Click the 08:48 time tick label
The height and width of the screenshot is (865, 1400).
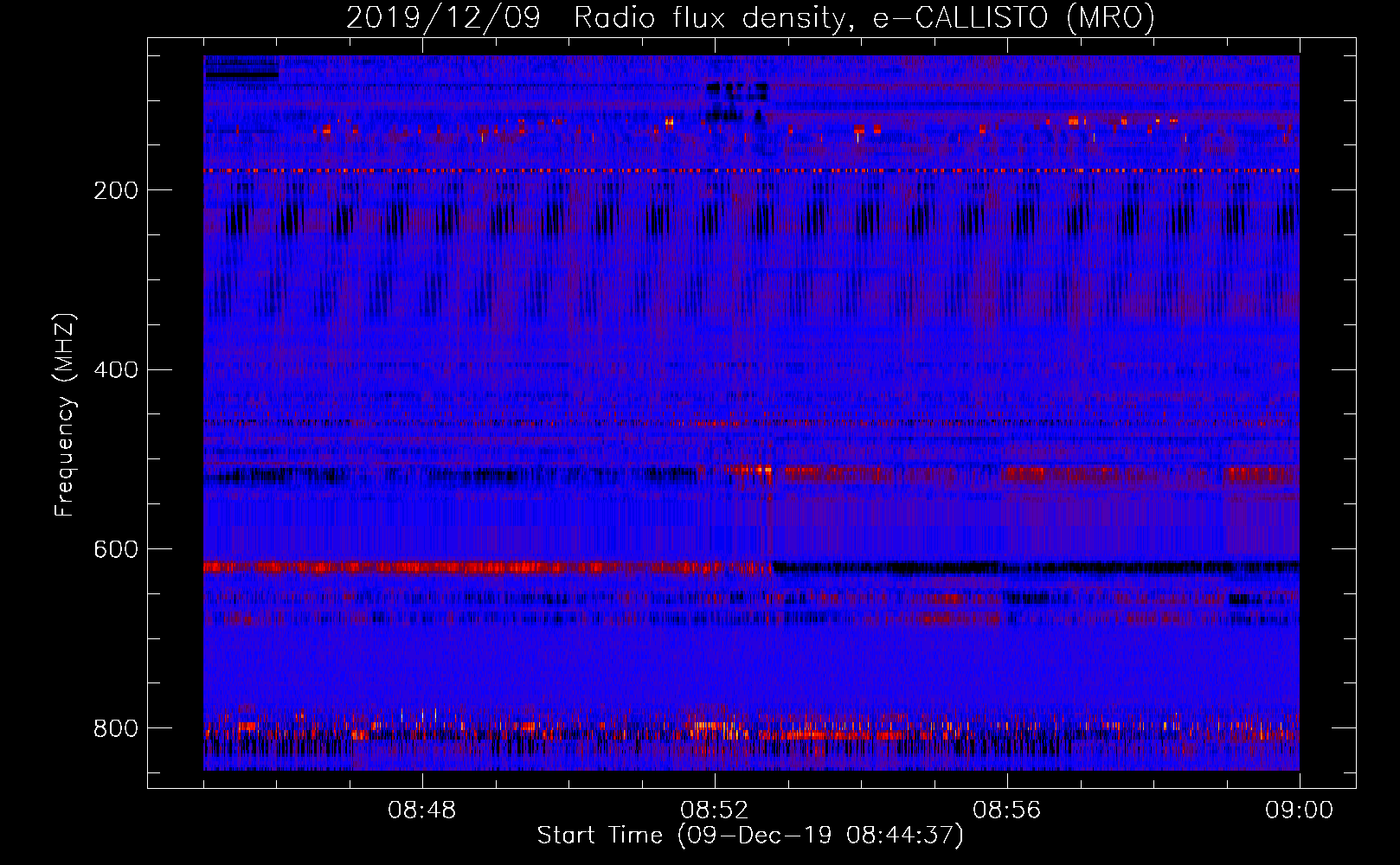point(422,811)
